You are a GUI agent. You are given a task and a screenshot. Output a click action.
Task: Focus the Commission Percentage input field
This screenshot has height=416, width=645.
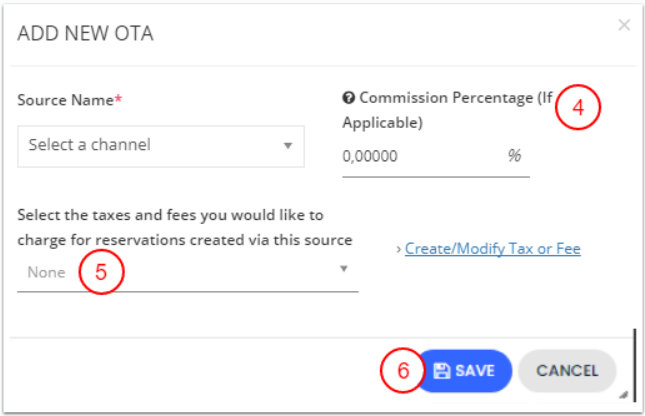pos(418,157)
